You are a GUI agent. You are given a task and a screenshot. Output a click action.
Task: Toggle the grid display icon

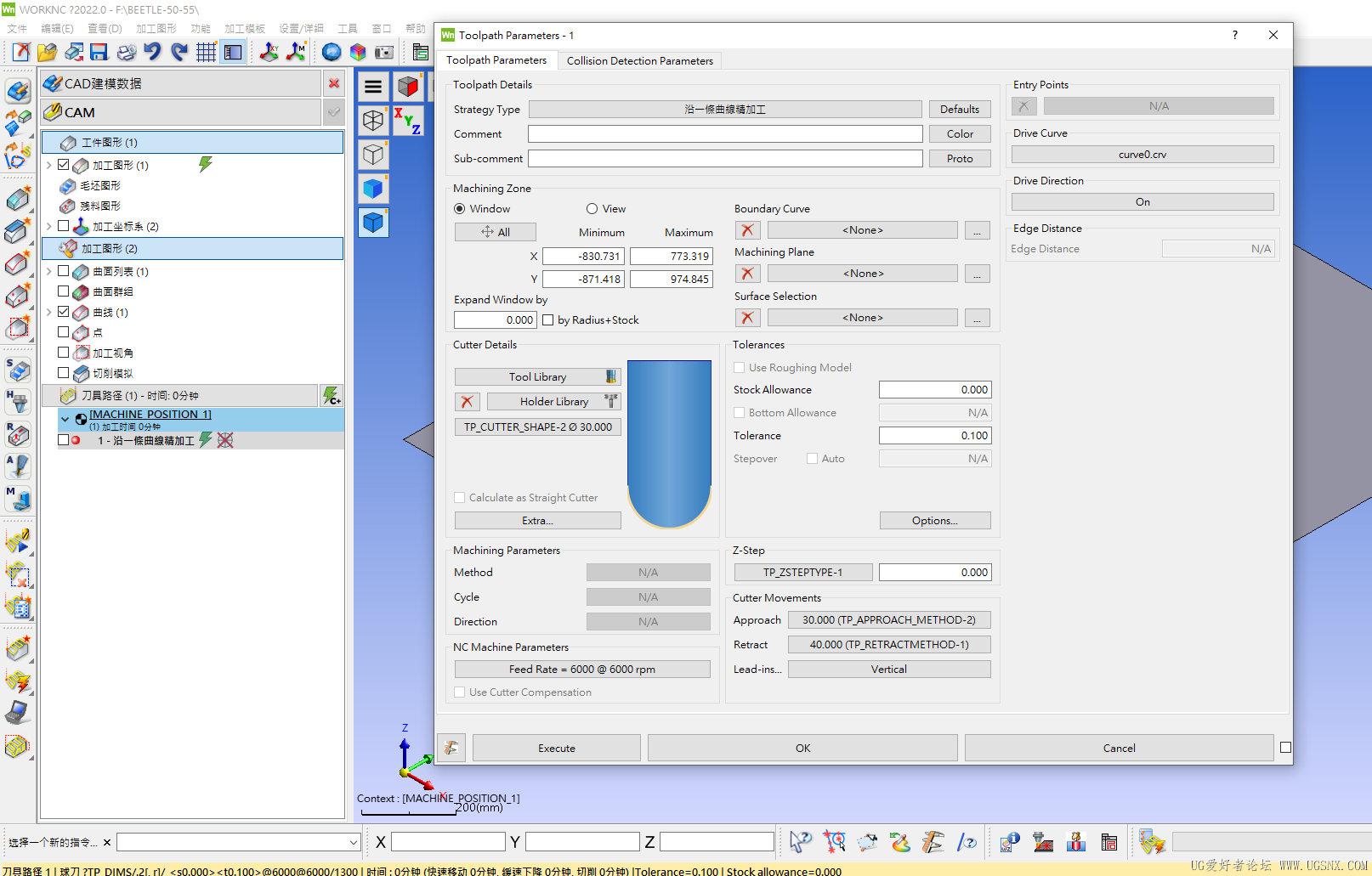[x=207, y=53]
